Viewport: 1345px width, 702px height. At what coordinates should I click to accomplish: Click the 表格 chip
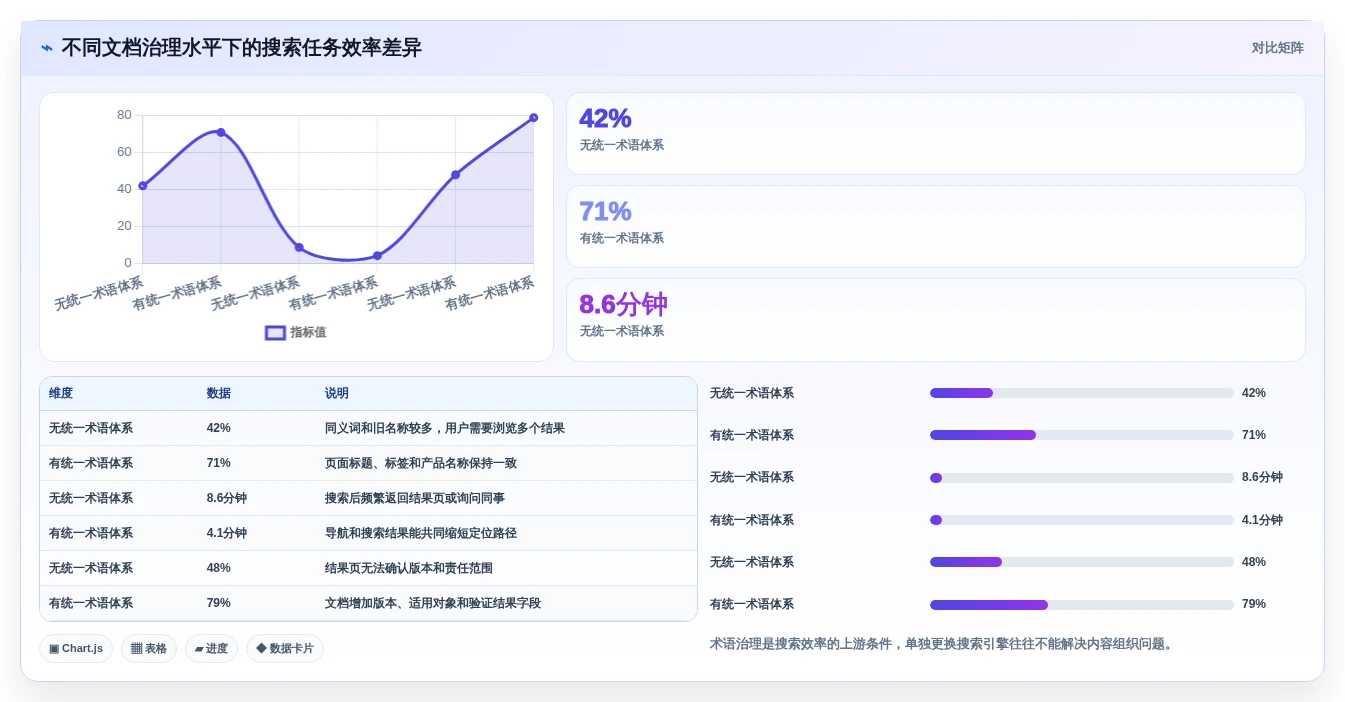pyautogui.click(x=149, y=648)
